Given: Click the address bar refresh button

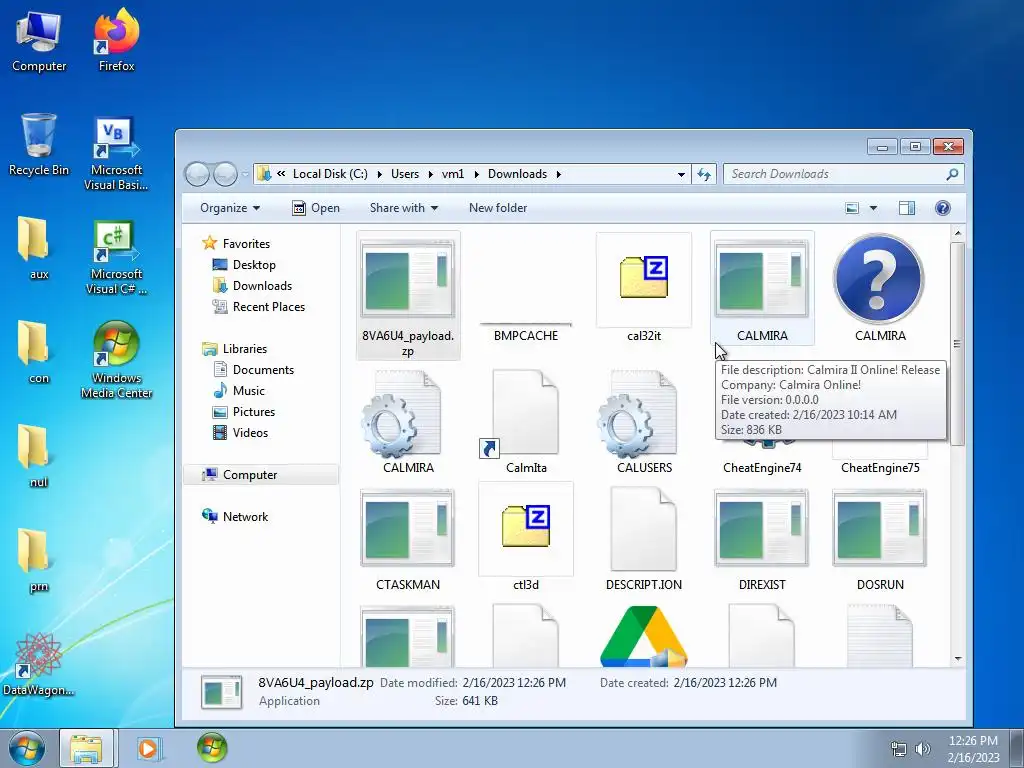Looking at the screenshot, I should [x=704, y=174].
